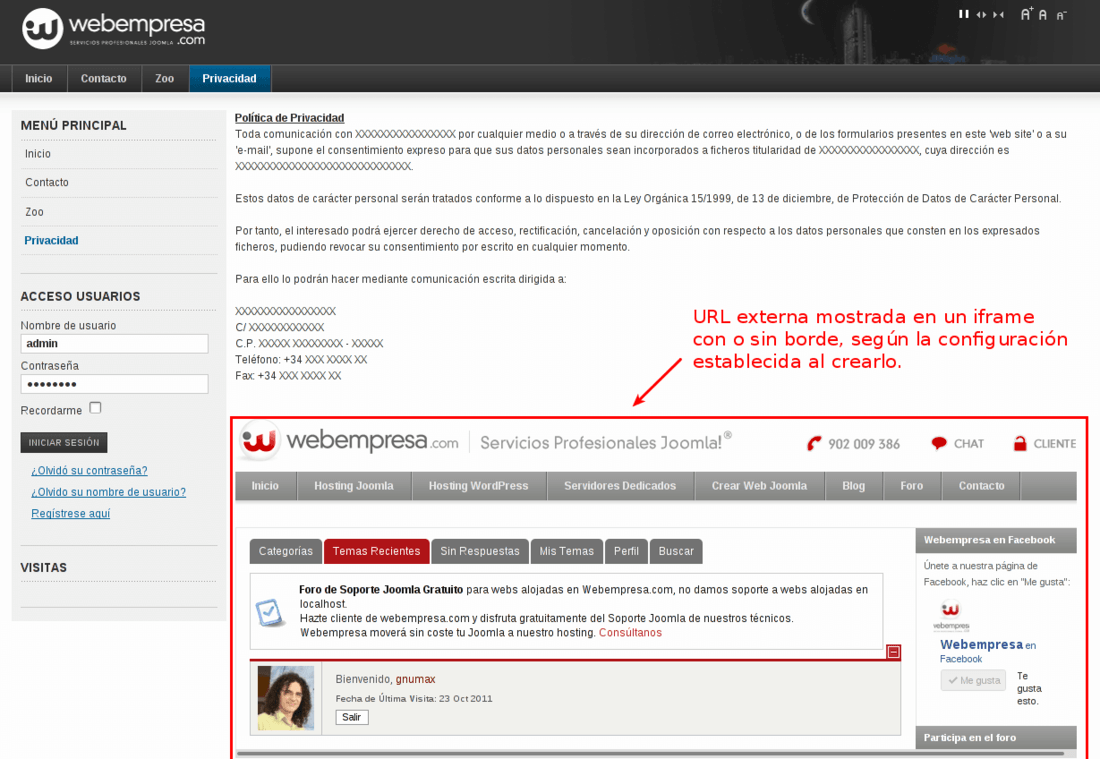Focus the Nombre de usuario field
The height and width of the screenshot is (759, 1100).
tap(114, 344)
